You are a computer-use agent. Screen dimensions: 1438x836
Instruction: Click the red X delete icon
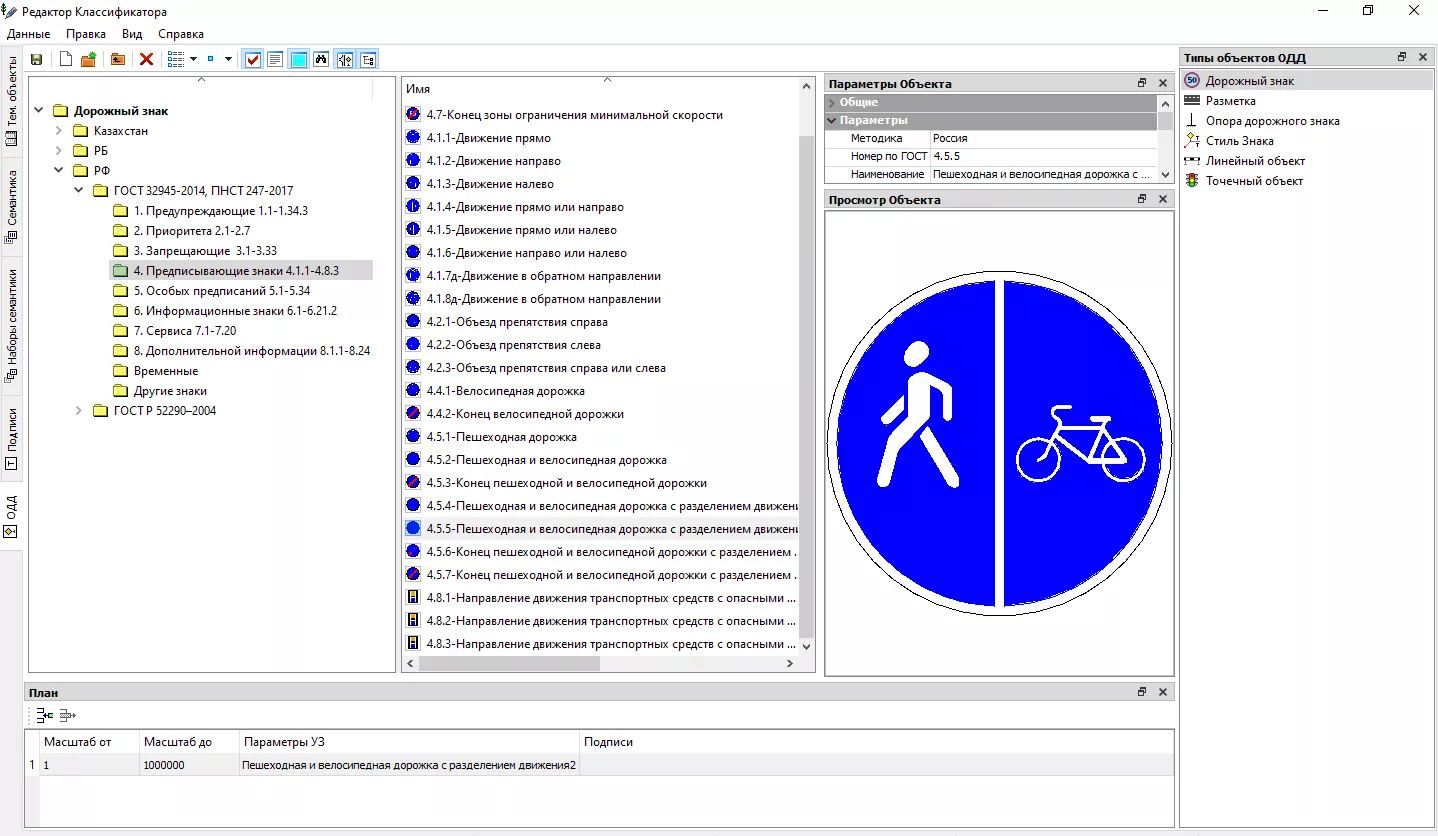(146, 60)
